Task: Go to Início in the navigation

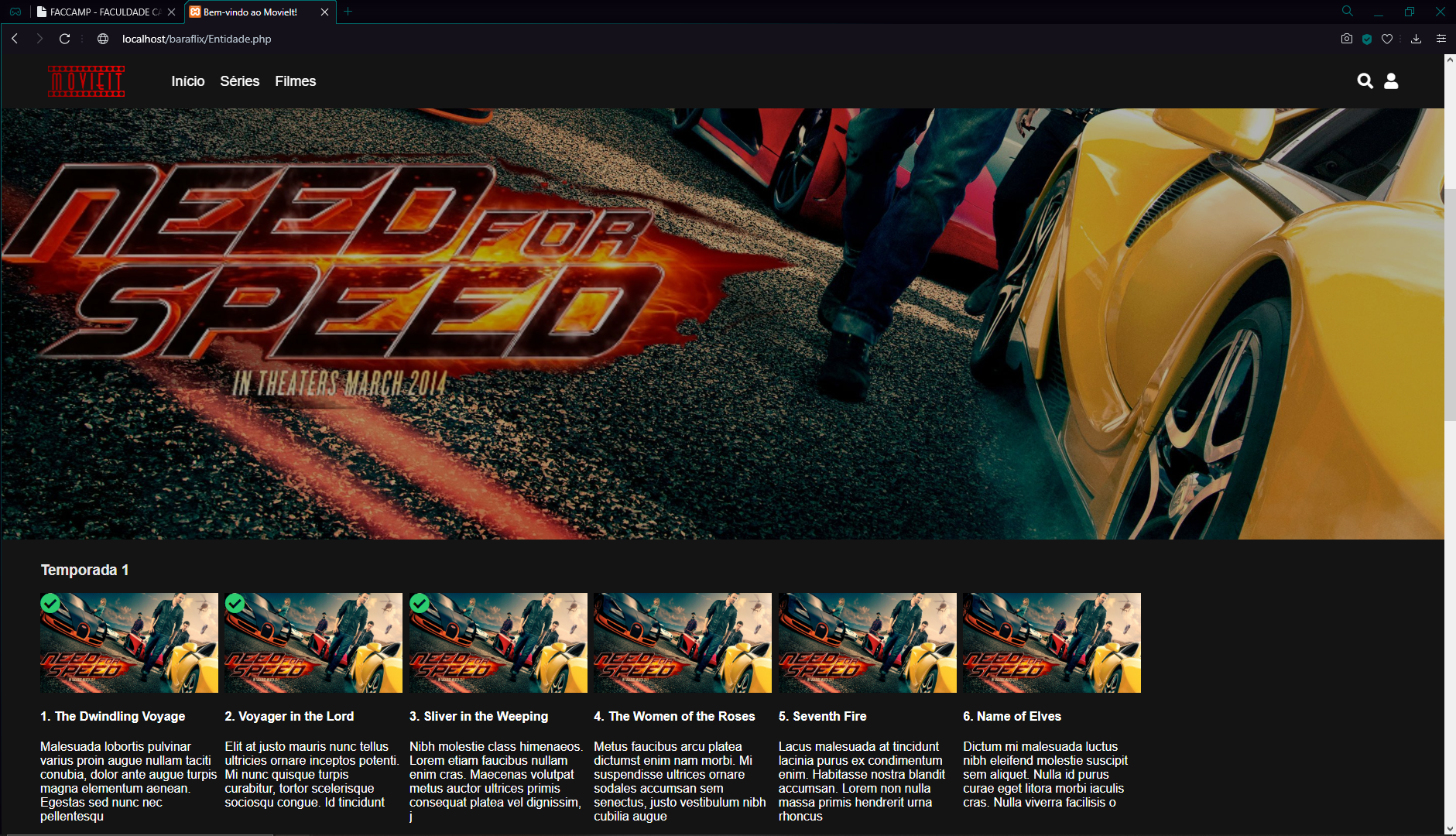Action: (x=188, y=81)
